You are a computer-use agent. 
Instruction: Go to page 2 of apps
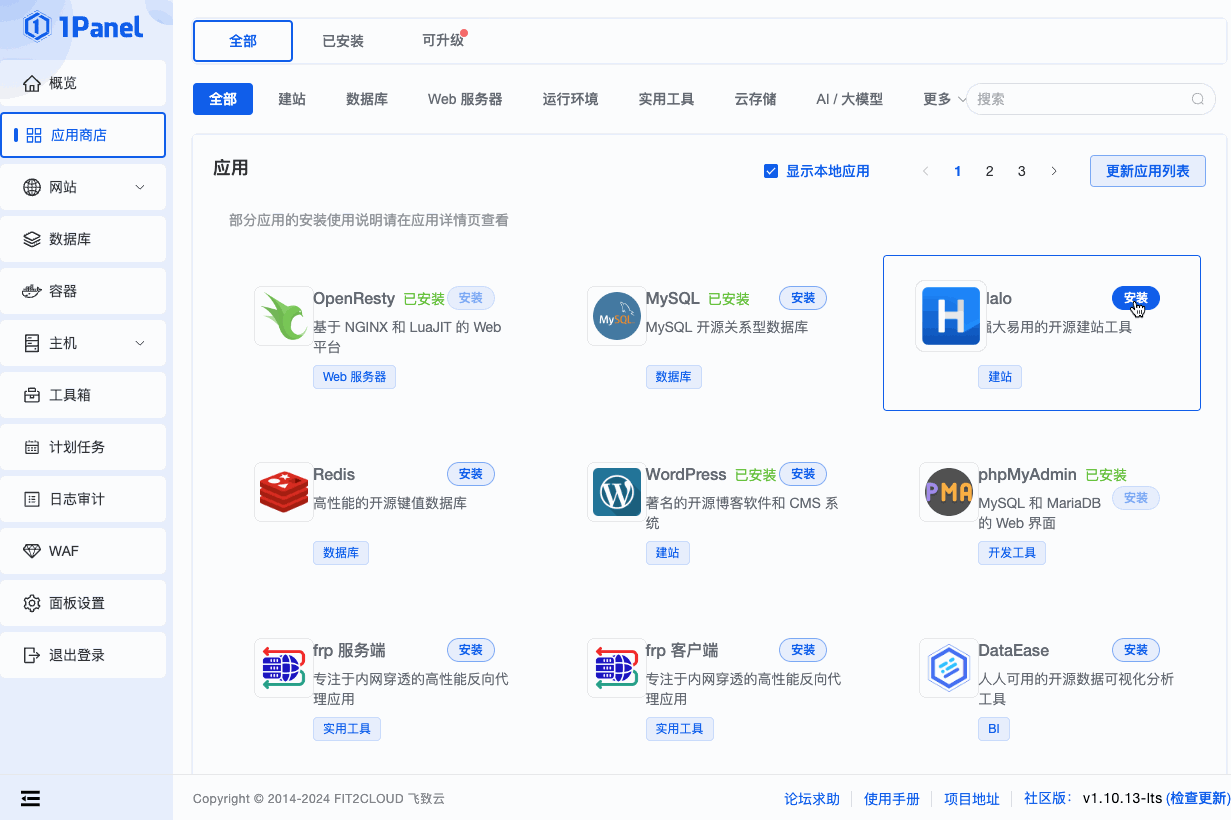click(x=989, y=171)
